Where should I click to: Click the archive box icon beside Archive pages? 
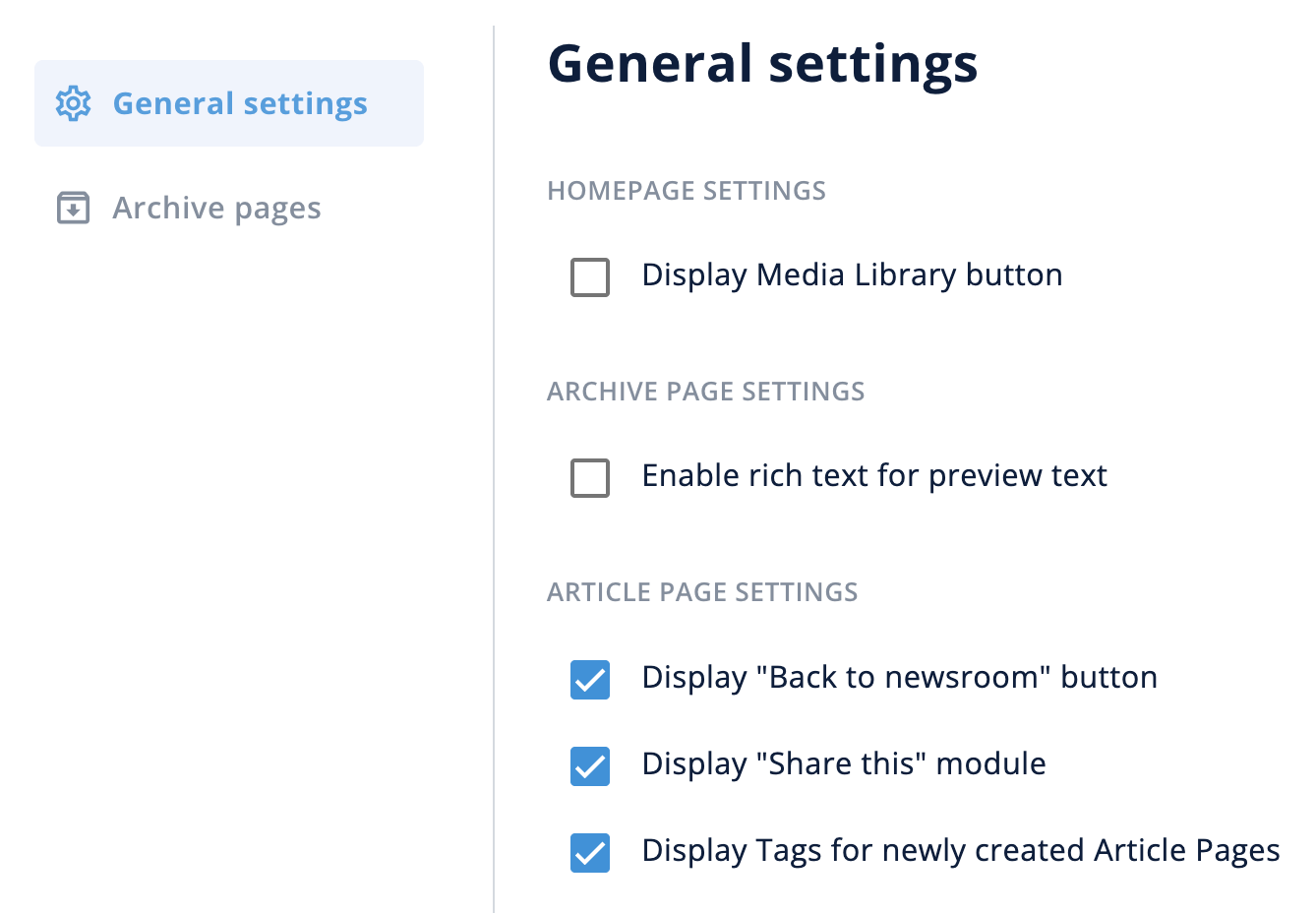point(73,208)
